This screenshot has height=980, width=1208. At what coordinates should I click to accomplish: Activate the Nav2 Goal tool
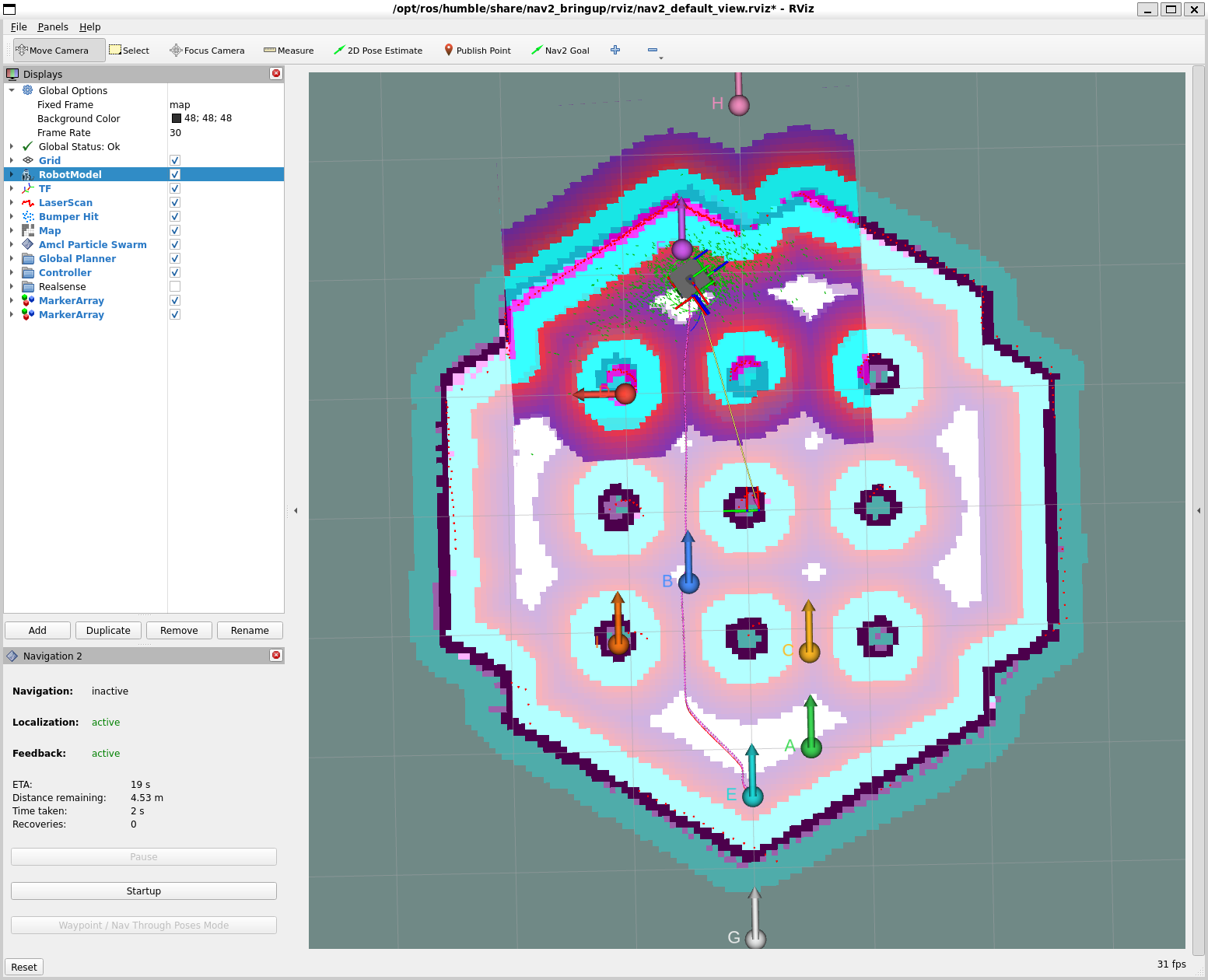pyautogui.click(x=560, y=51)
